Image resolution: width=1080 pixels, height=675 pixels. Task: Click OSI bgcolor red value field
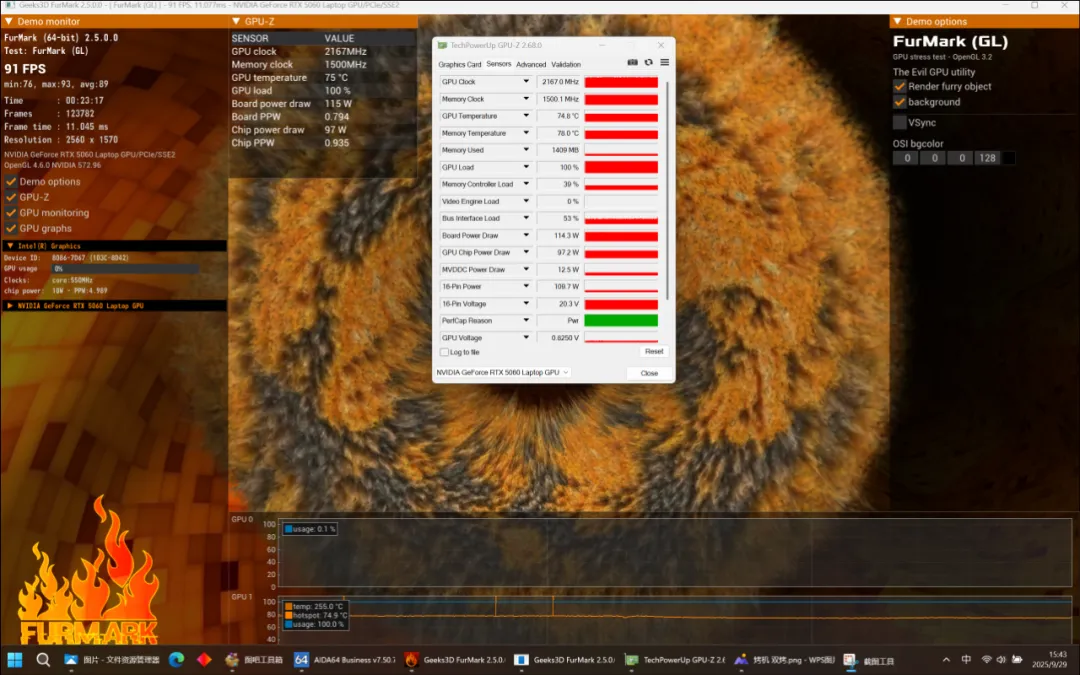(x=906, y=158)
